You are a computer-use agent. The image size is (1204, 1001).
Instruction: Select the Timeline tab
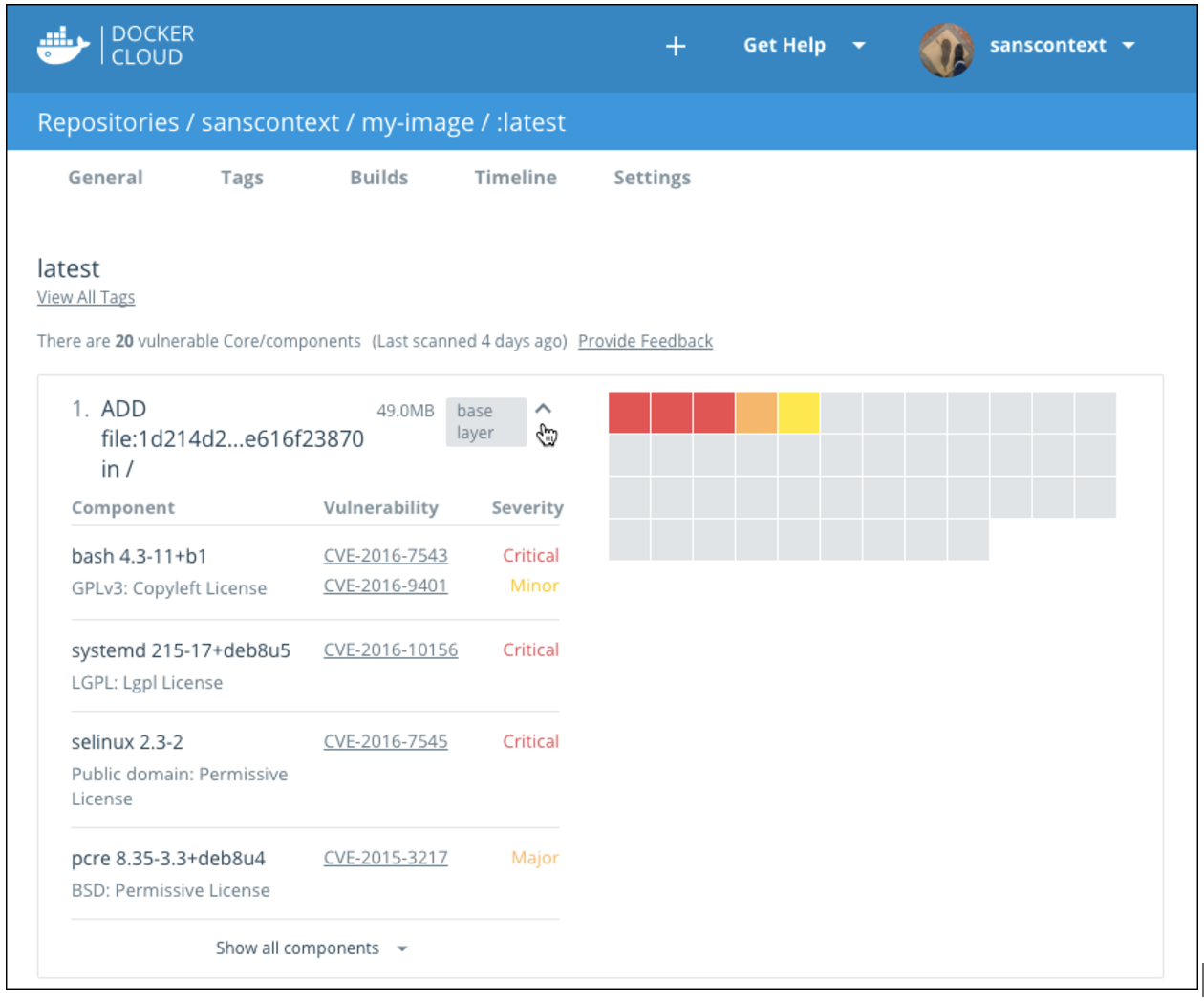[515, 178]
